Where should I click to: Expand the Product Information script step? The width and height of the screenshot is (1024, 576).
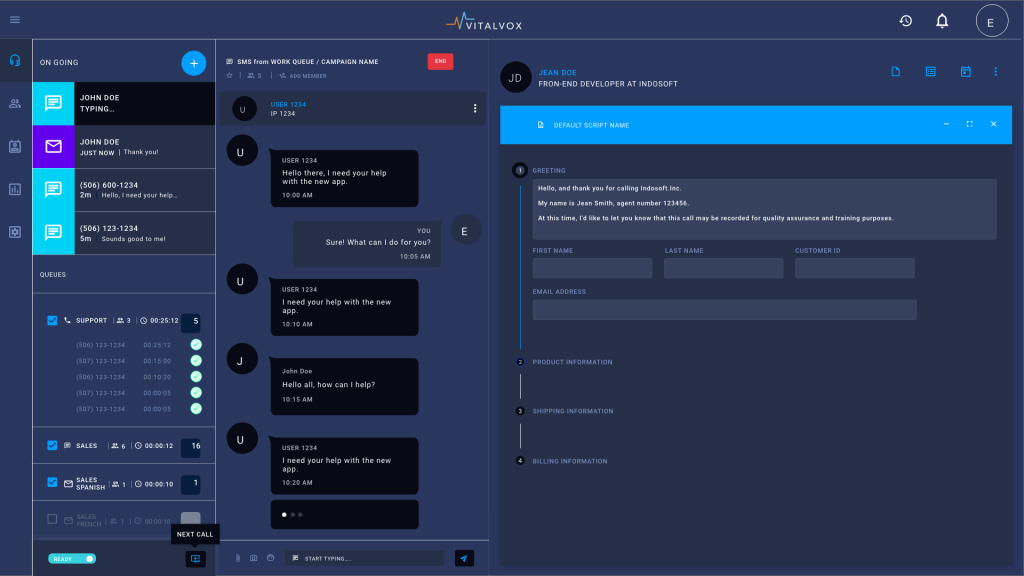[x=572, y=362]
